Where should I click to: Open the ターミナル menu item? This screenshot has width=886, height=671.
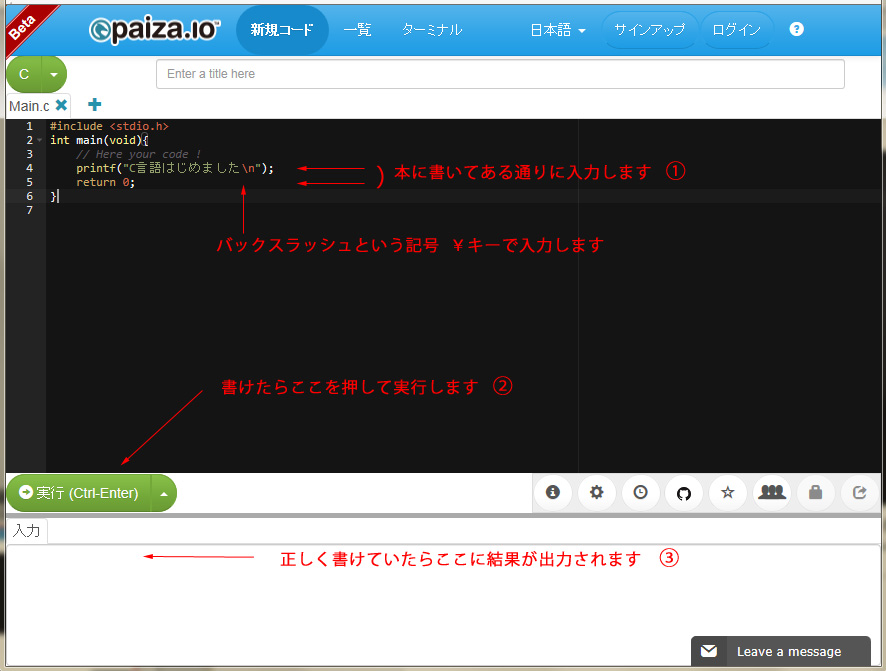click(432, 30)
